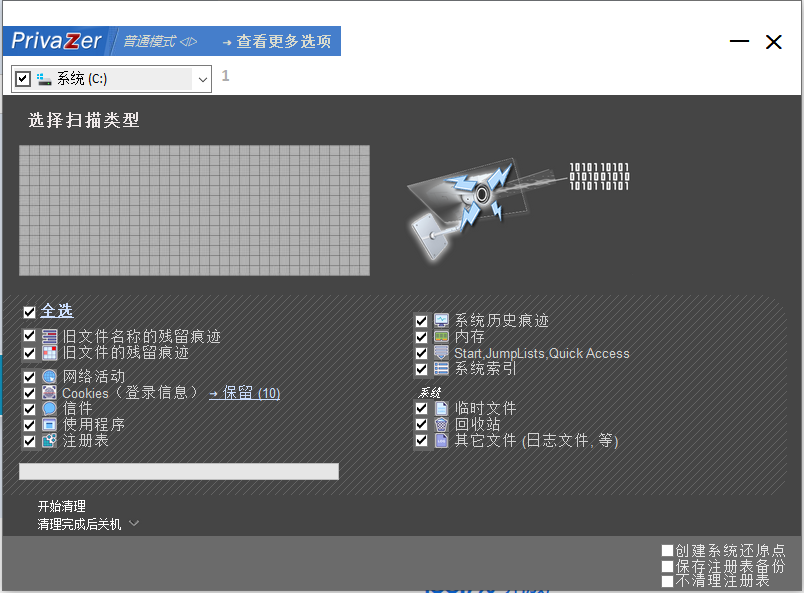Viewport: 804px width, 593px height.
Task: Enable 不清理注册表 checkbox
Action: click(667, 581)
